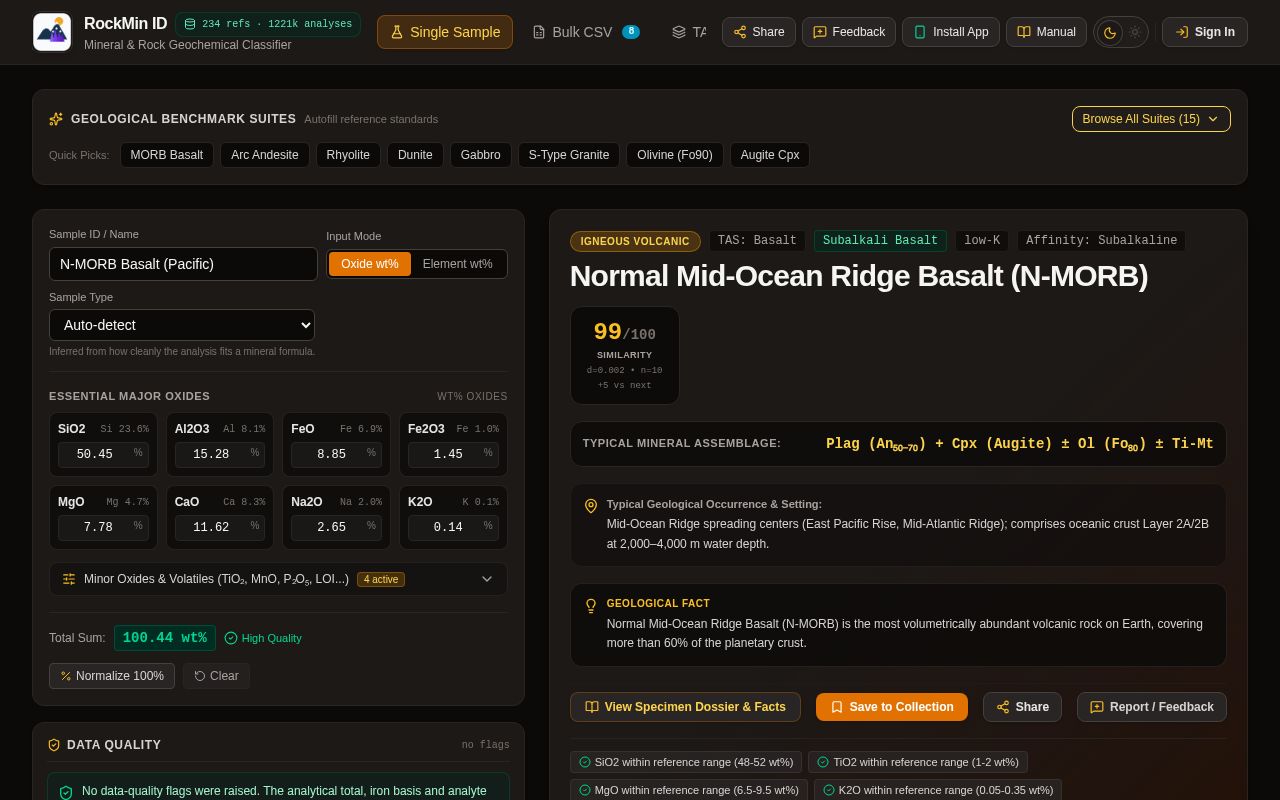Pick Rhyolite quick pick
1280x800 pixels.
tap(348, 155)
